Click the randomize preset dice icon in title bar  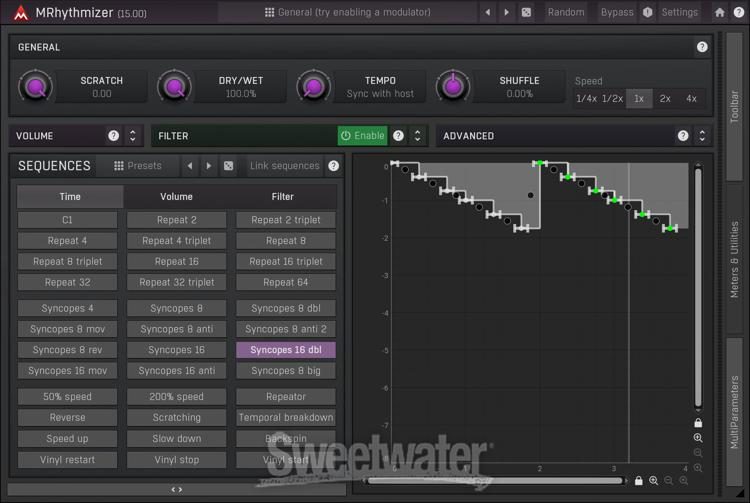(526, 12)
